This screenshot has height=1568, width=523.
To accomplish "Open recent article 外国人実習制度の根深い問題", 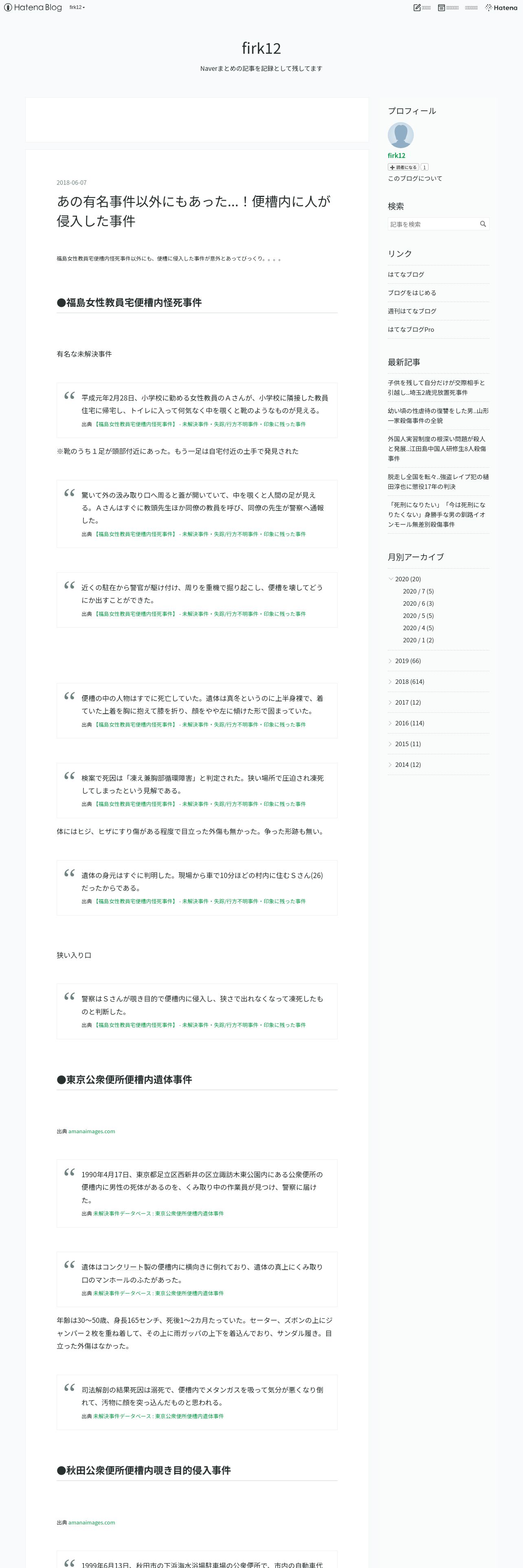I will click(x=438, y=449).
